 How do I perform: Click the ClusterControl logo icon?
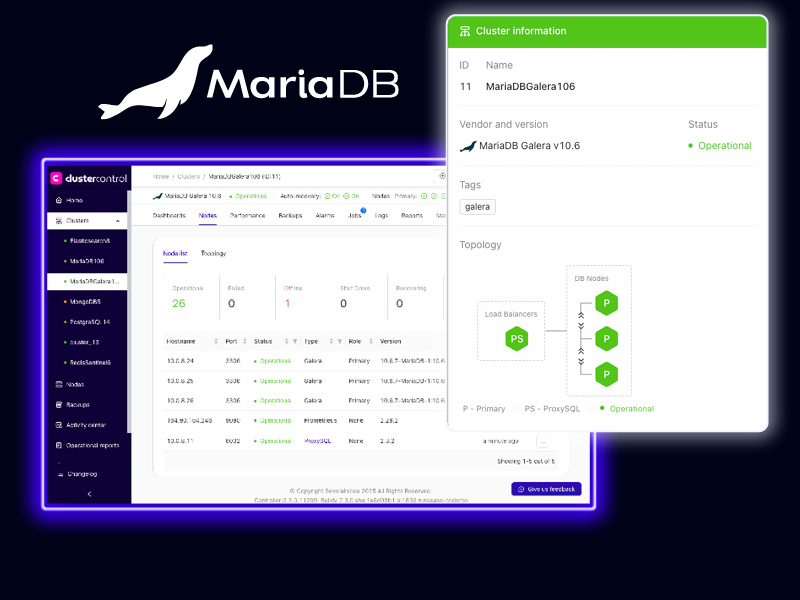56,178
